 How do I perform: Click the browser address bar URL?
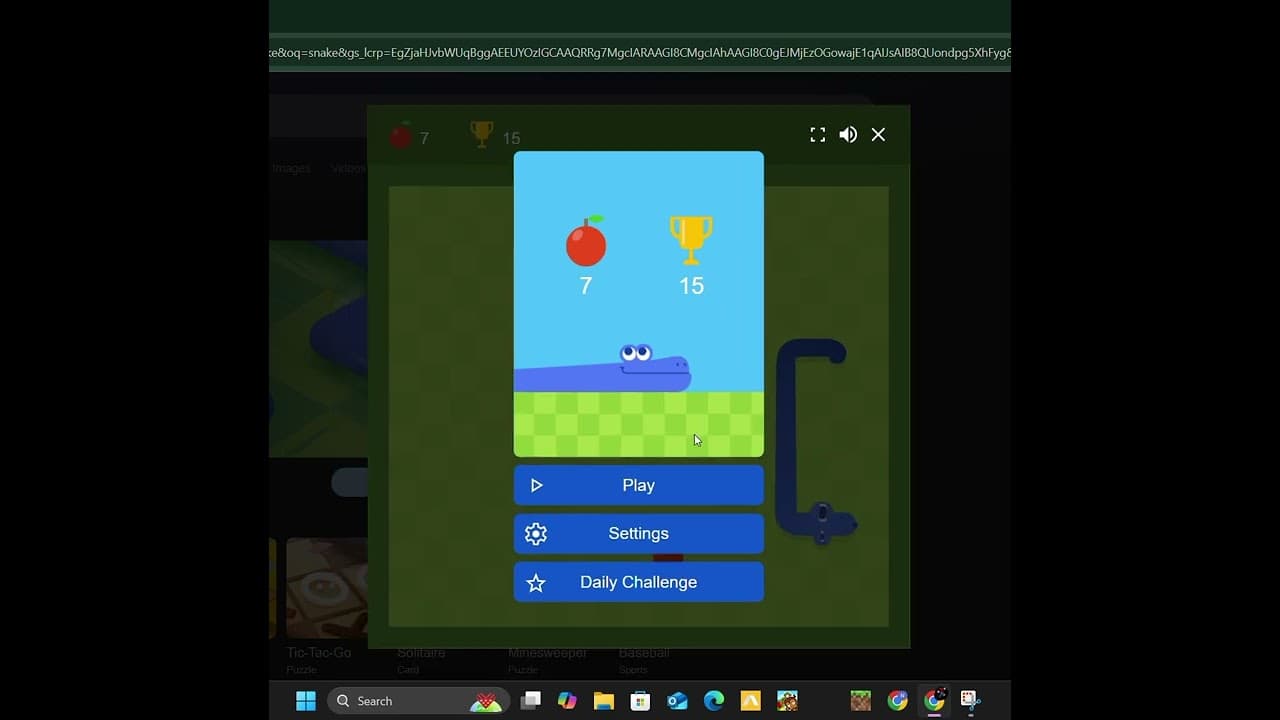coord(640,53)
